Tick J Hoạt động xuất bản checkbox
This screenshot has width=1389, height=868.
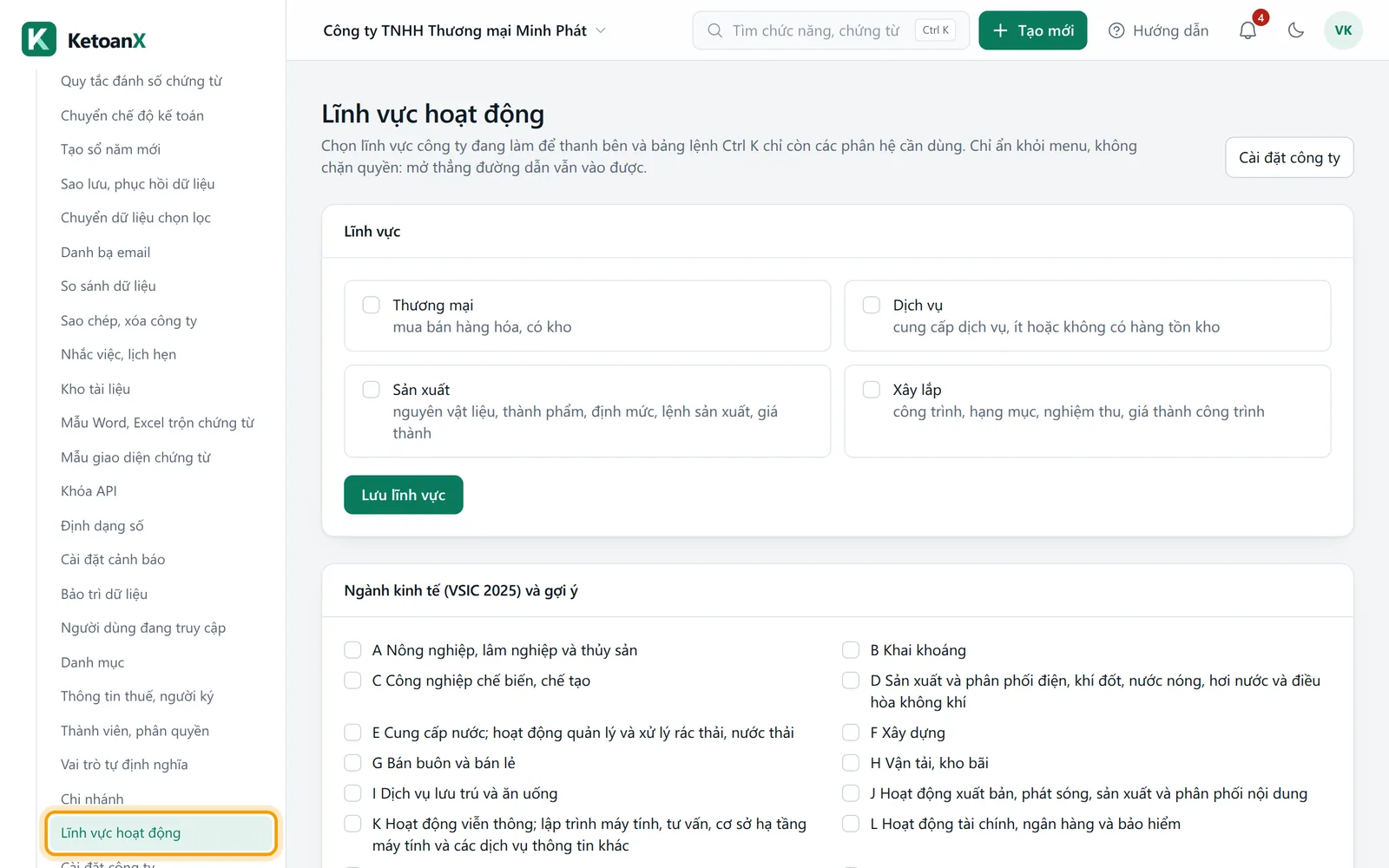coord(851,793)
